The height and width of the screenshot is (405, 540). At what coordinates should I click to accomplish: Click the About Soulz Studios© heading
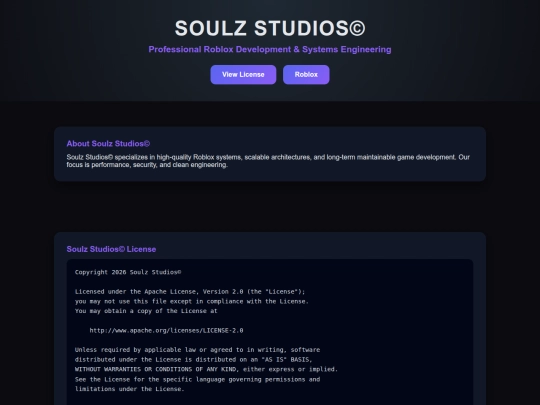pos(108,144)
